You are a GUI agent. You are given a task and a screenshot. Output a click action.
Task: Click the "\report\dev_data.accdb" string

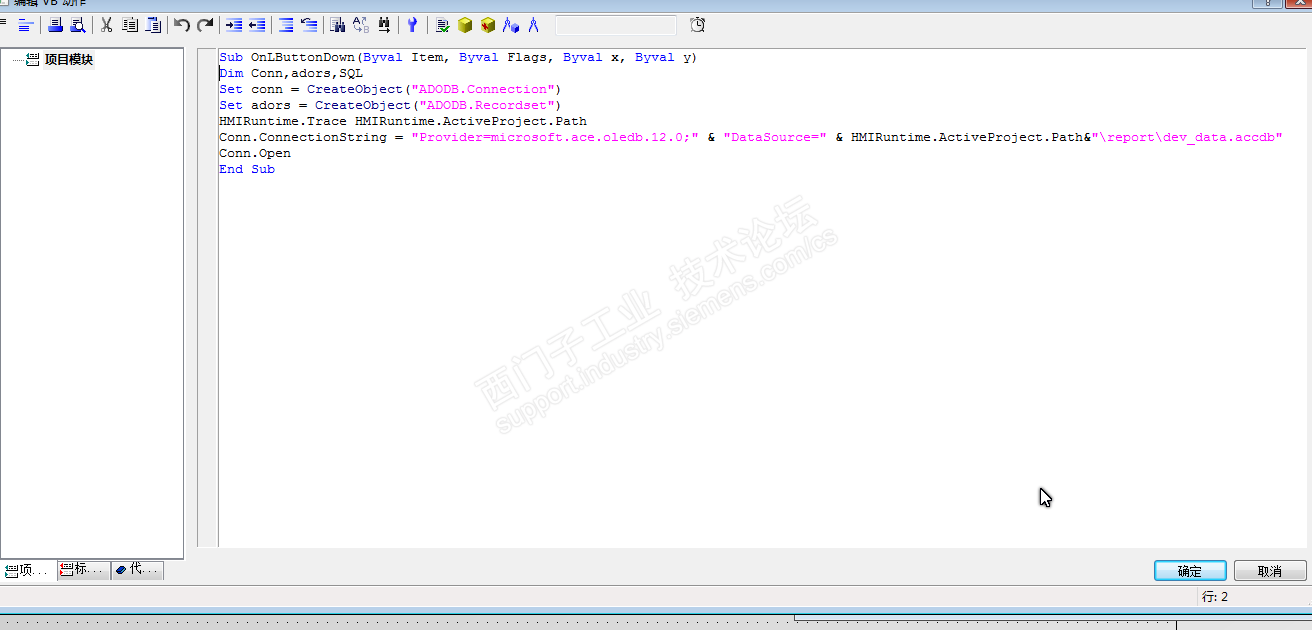pyautogui.click(x=1187, y=137)
